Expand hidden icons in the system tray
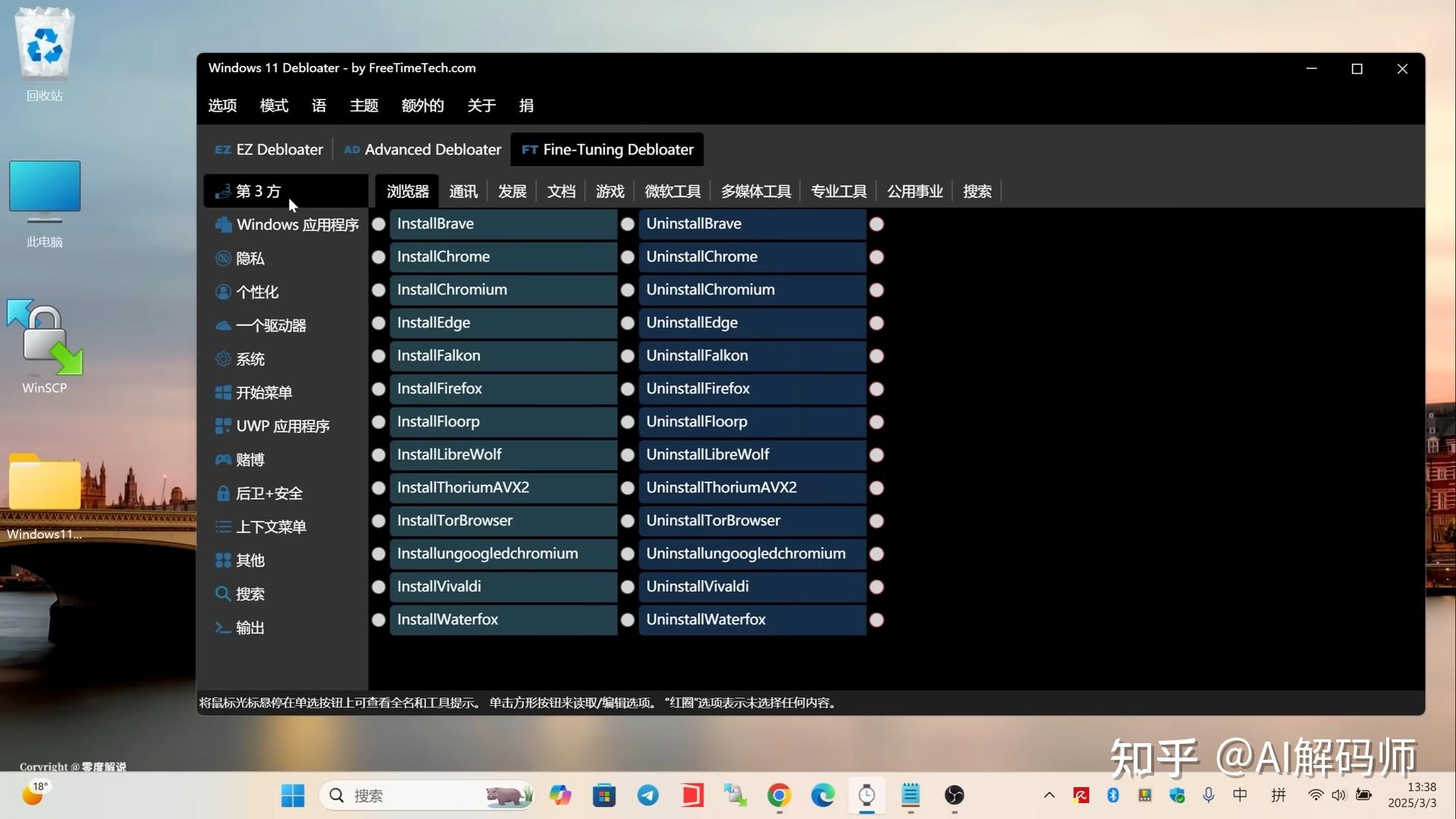Screen dimensions: 1456x819 1050,795
